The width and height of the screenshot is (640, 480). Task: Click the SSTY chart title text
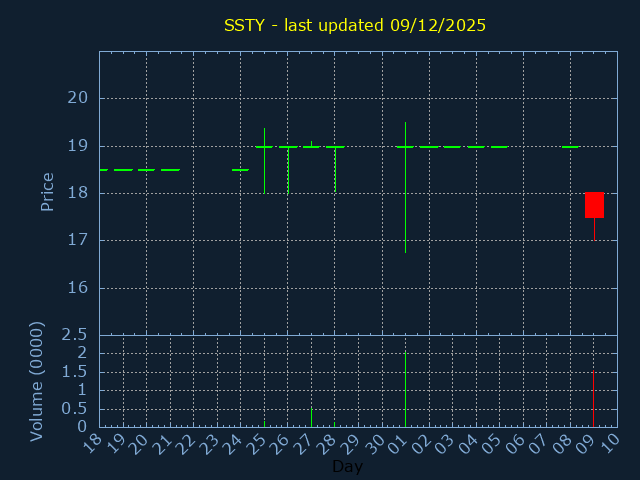pyautogui.click(x=354, y=25)
